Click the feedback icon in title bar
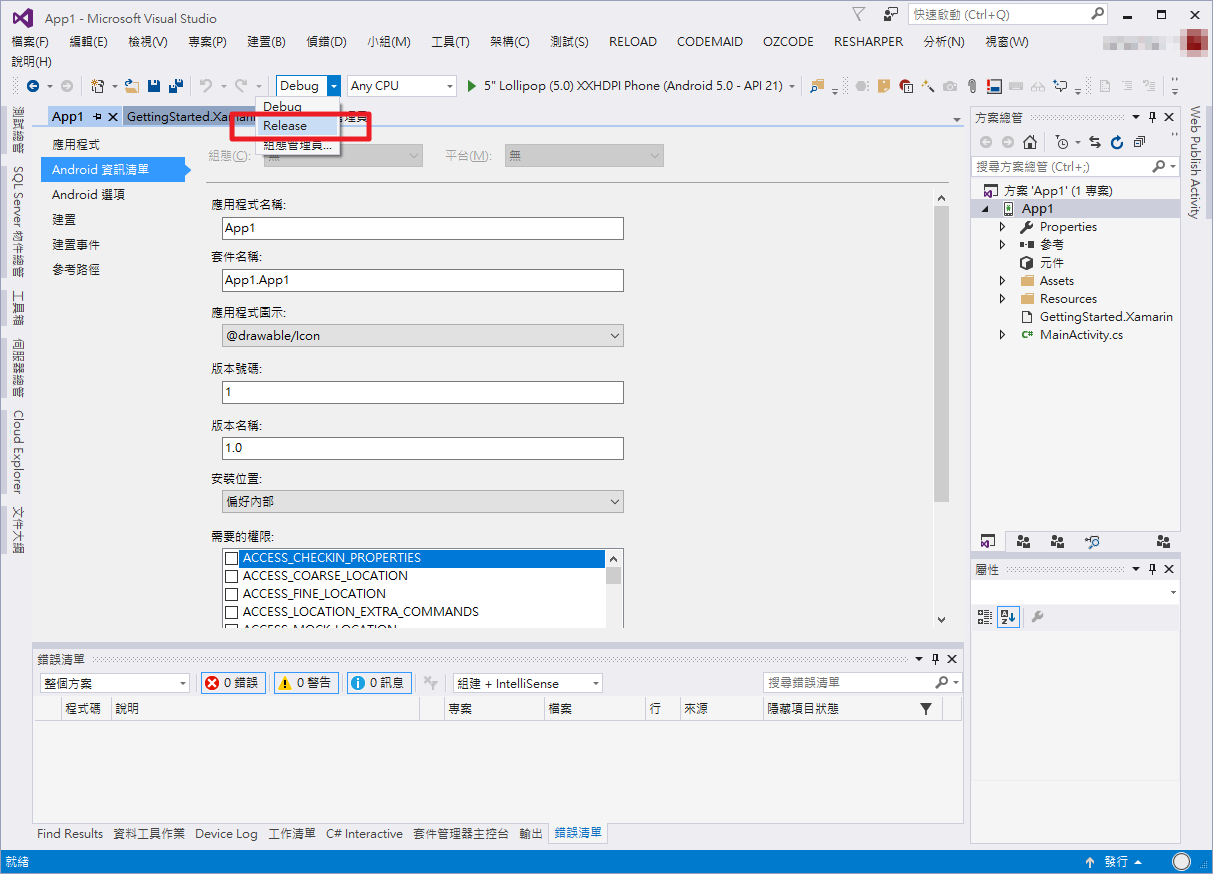The height and width of the screenshot is (874, 1213). coord(891,14)
